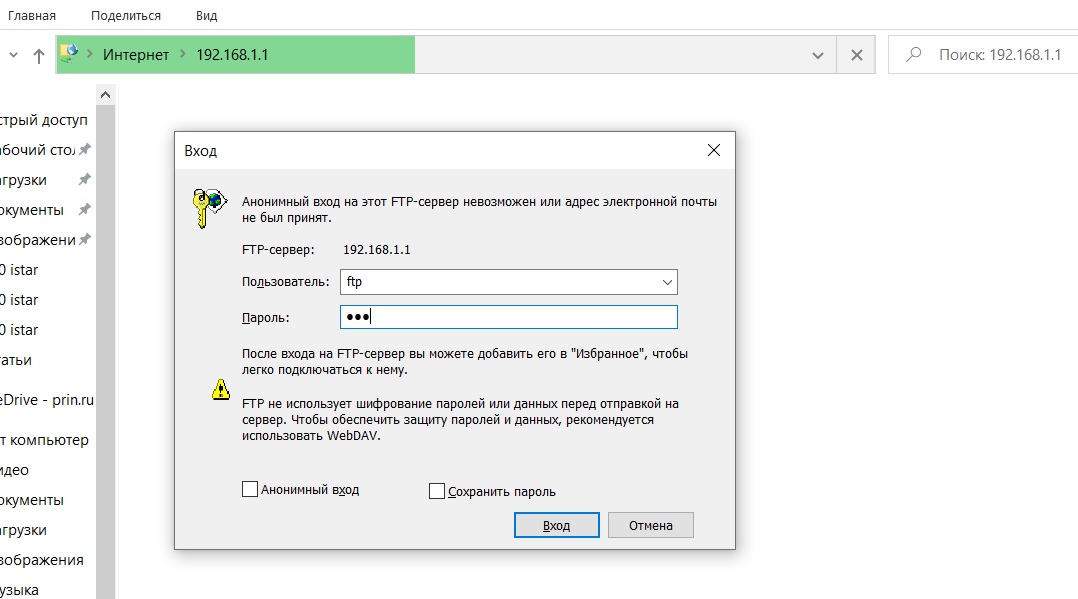This screenshot has height=599, width=1078.
Task: Click the Отмена button
Action: coord(650,525)
